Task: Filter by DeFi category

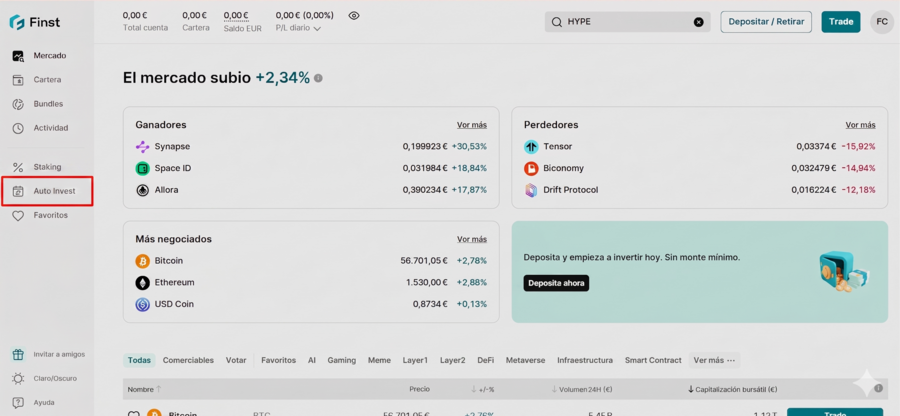Action: point(486,360)
